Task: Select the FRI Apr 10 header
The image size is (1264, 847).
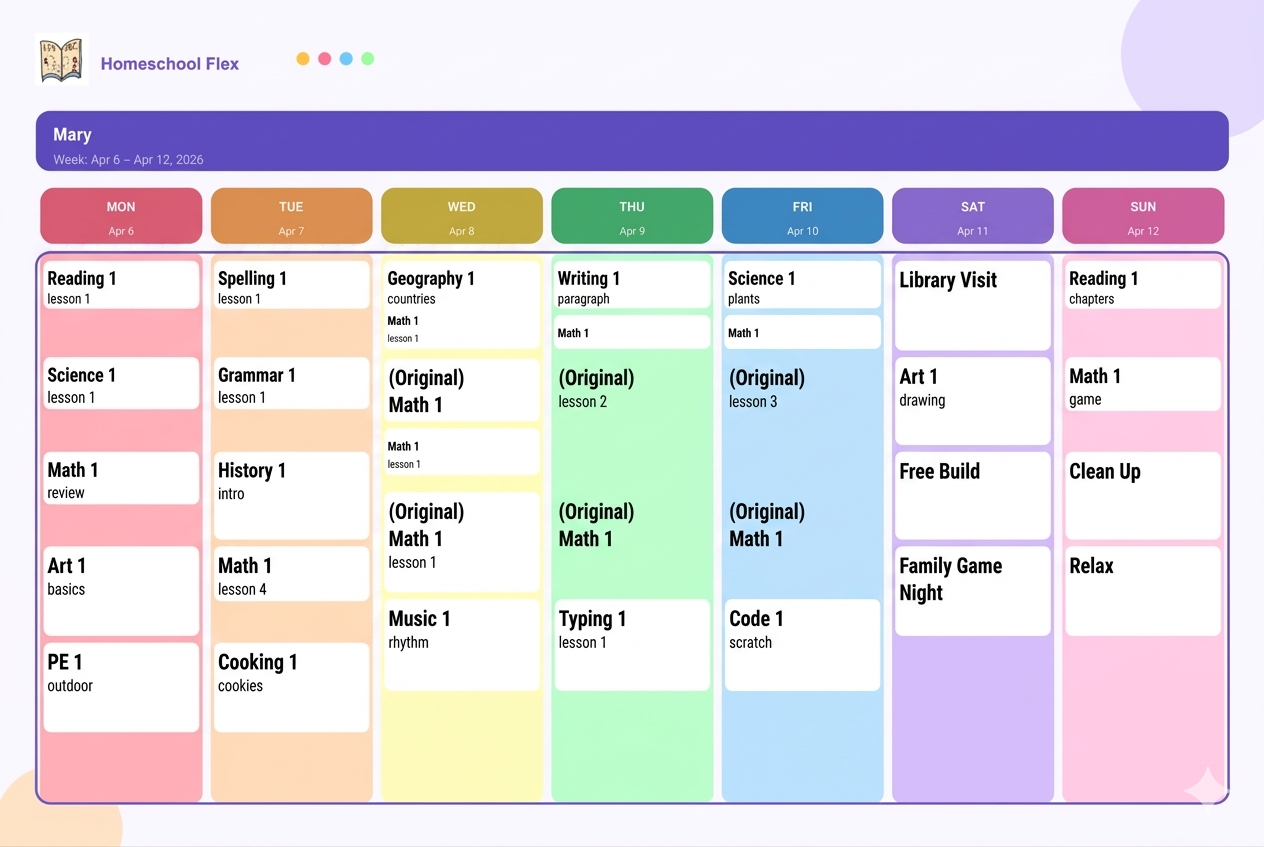Action: point(802,216)
